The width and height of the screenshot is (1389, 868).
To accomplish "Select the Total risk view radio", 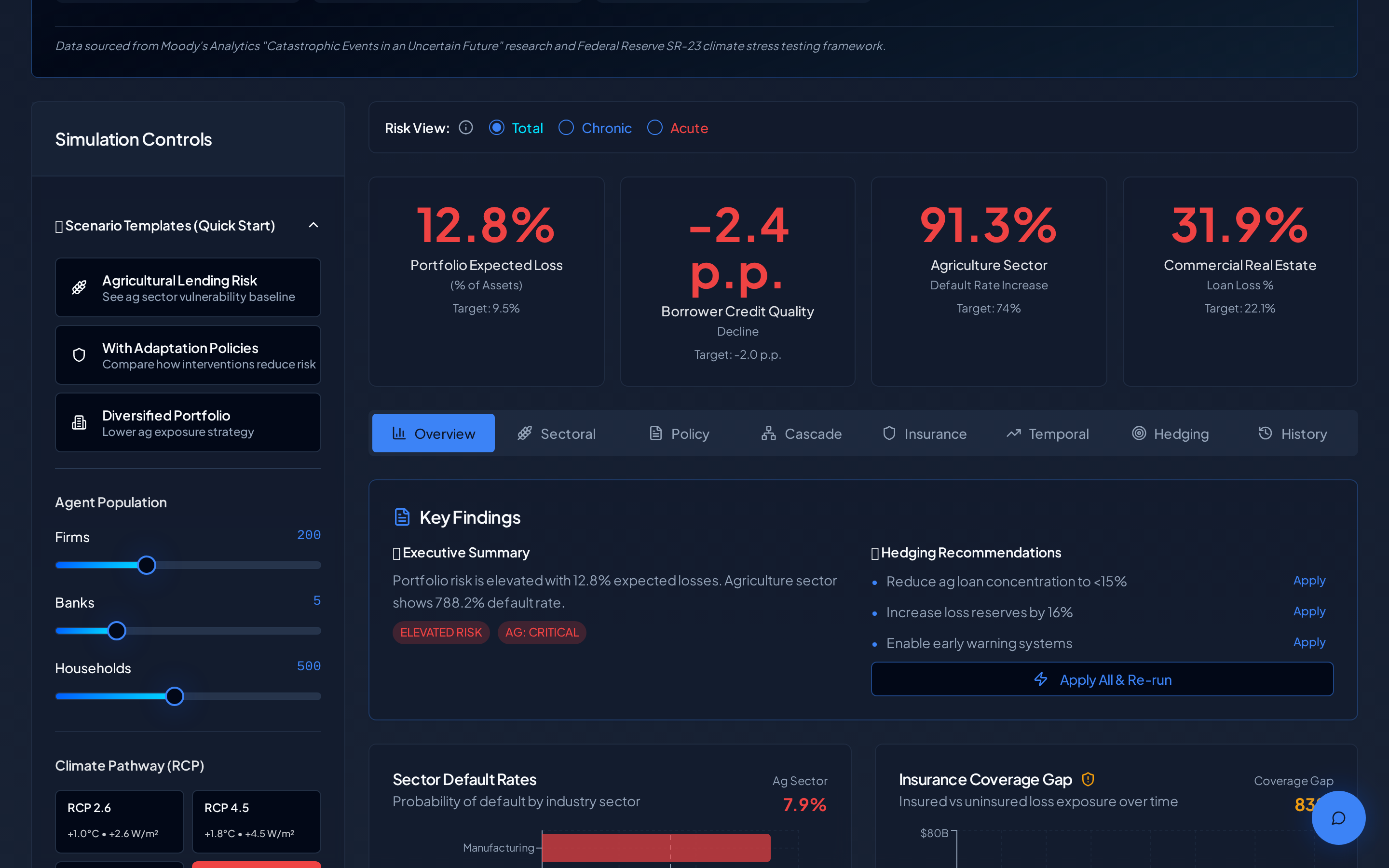I will 496,127.
